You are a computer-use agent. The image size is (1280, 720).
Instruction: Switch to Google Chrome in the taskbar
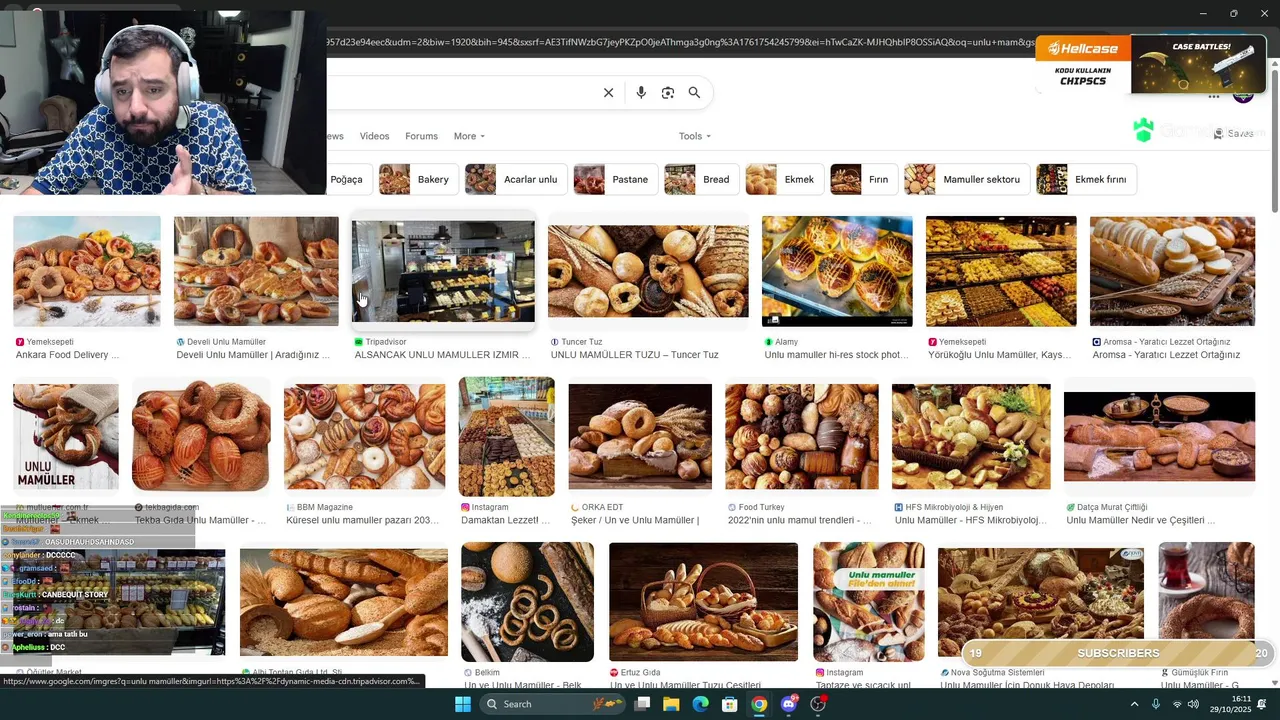[x=759, y=704]
